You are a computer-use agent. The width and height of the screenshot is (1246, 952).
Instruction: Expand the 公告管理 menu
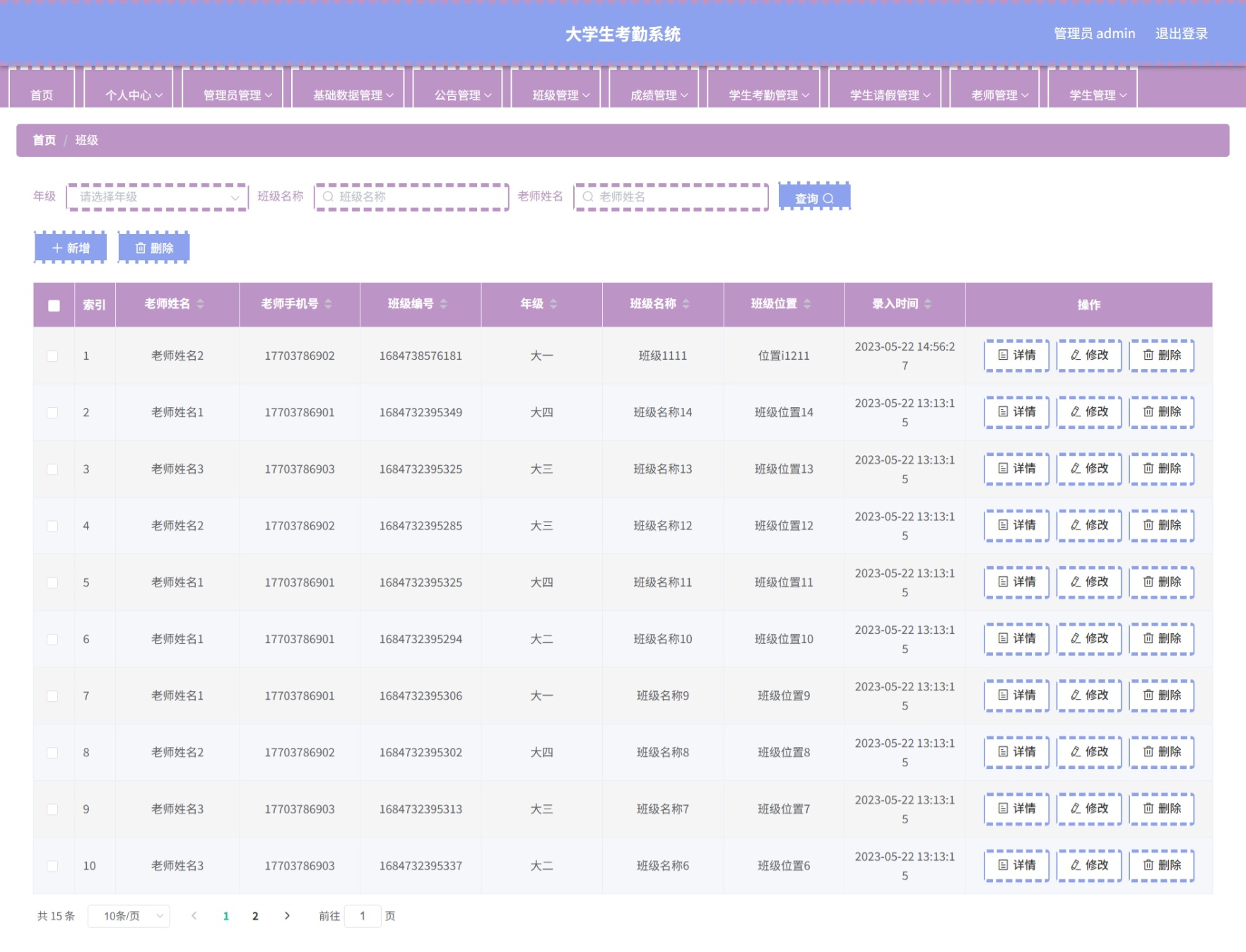pos(457,89)
